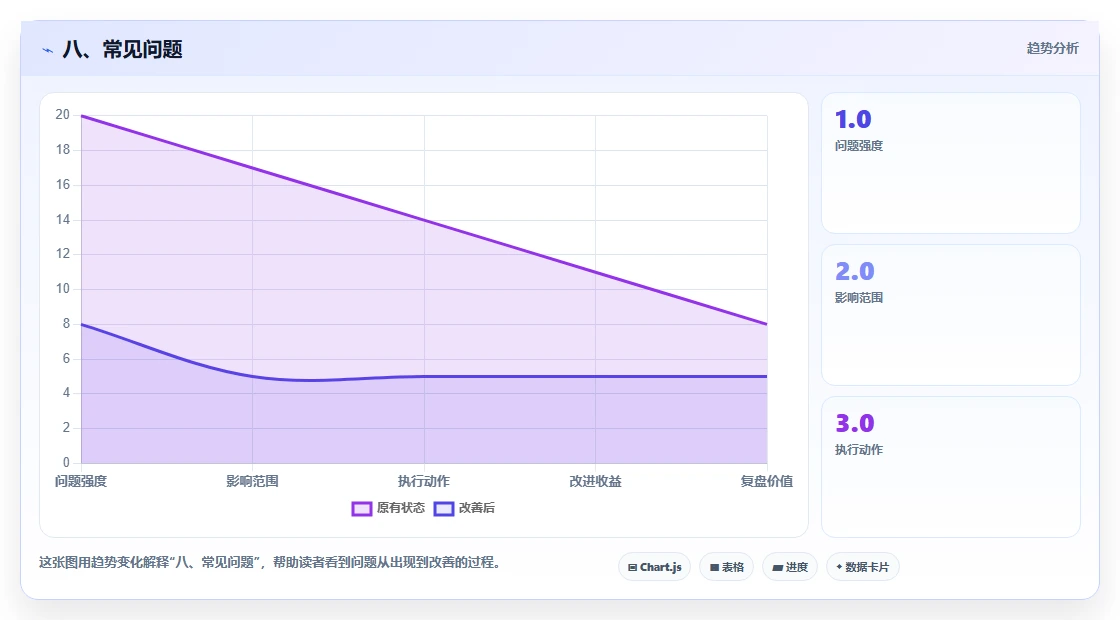Click the 表格 tag
1120x620 pixels.
(x=726, y=567)
